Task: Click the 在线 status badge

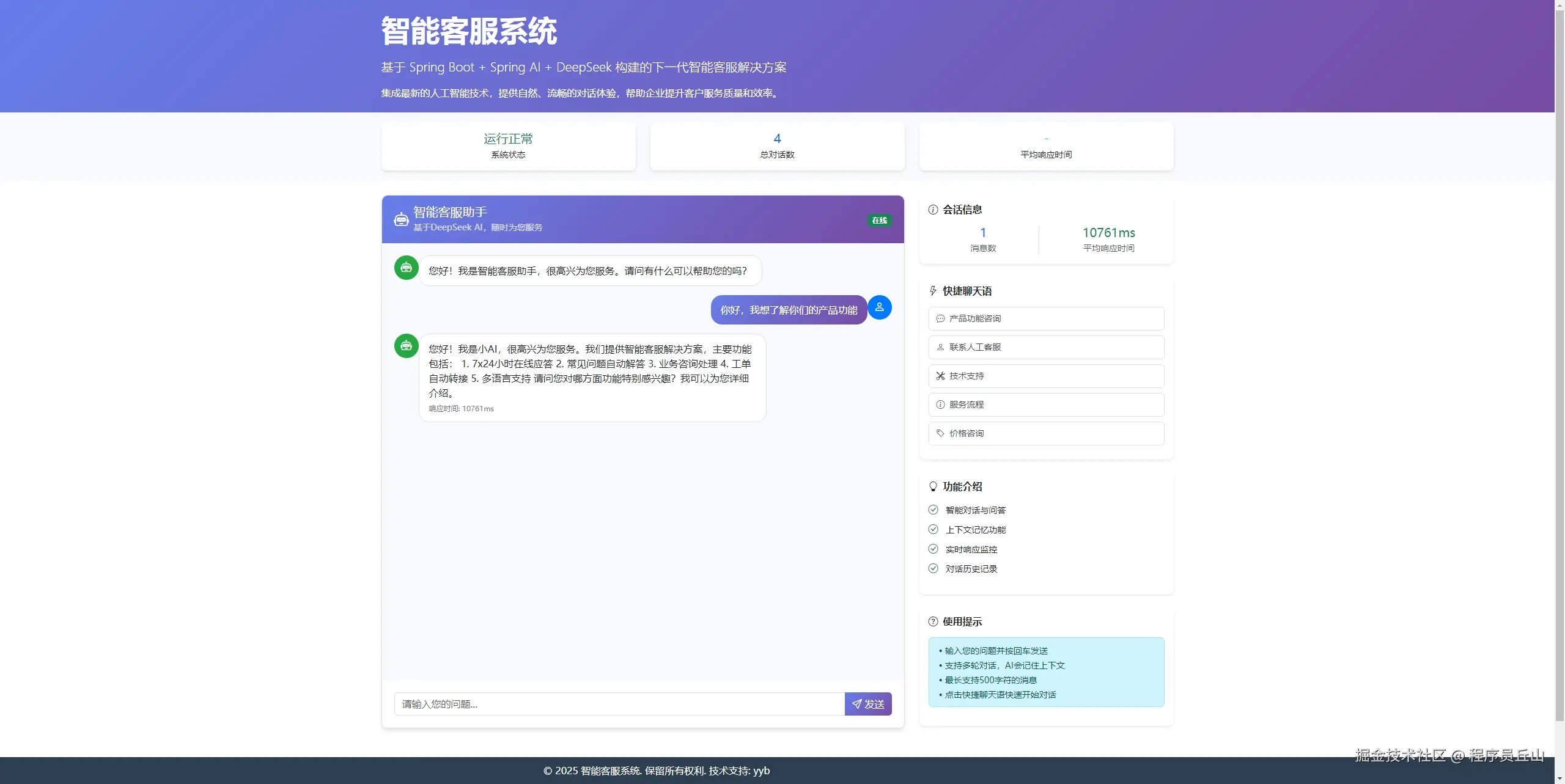Action: pos(879,220)
